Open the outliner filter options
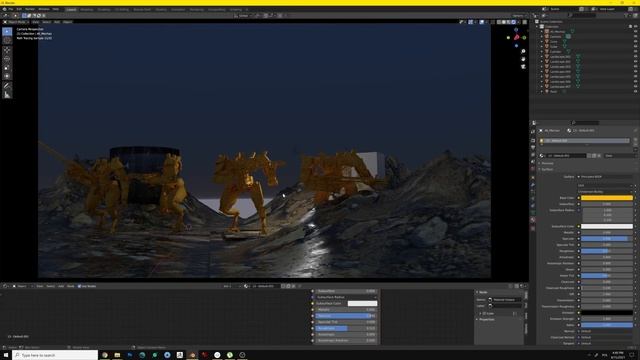640x360 pixels. point(627,16)
